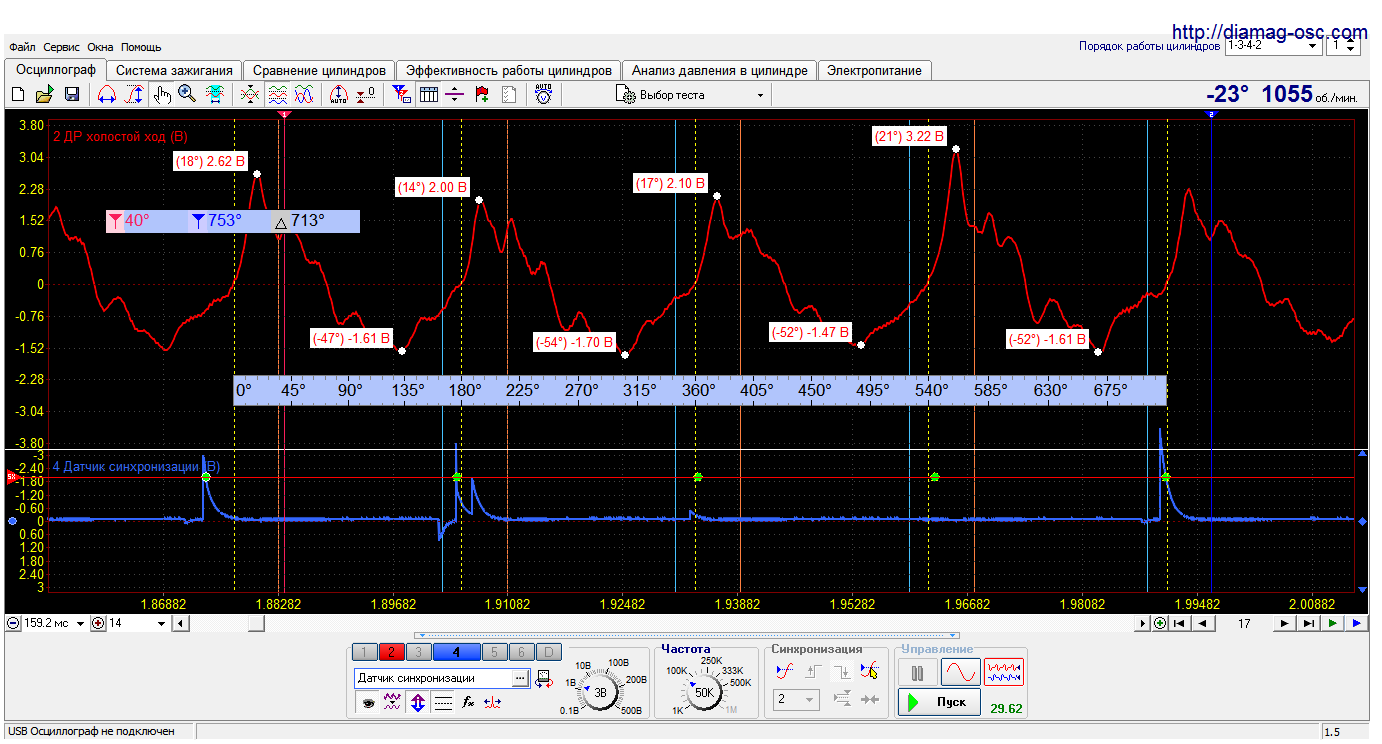Select channel 4 blue button

click(456, 653)
